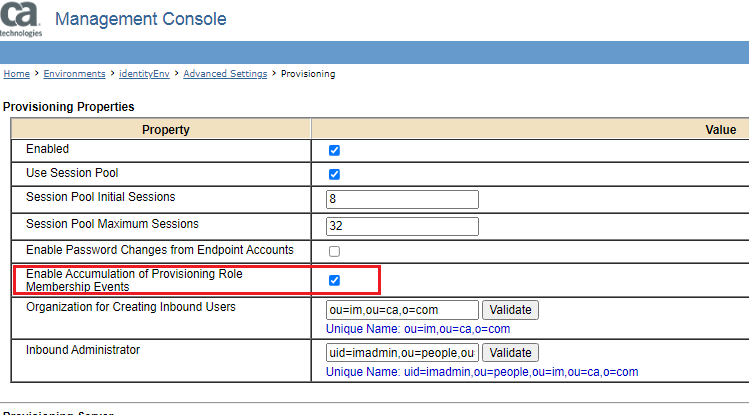
Task: Navigate to identityEnv in breadcrumb
Action: coord(144,74)
